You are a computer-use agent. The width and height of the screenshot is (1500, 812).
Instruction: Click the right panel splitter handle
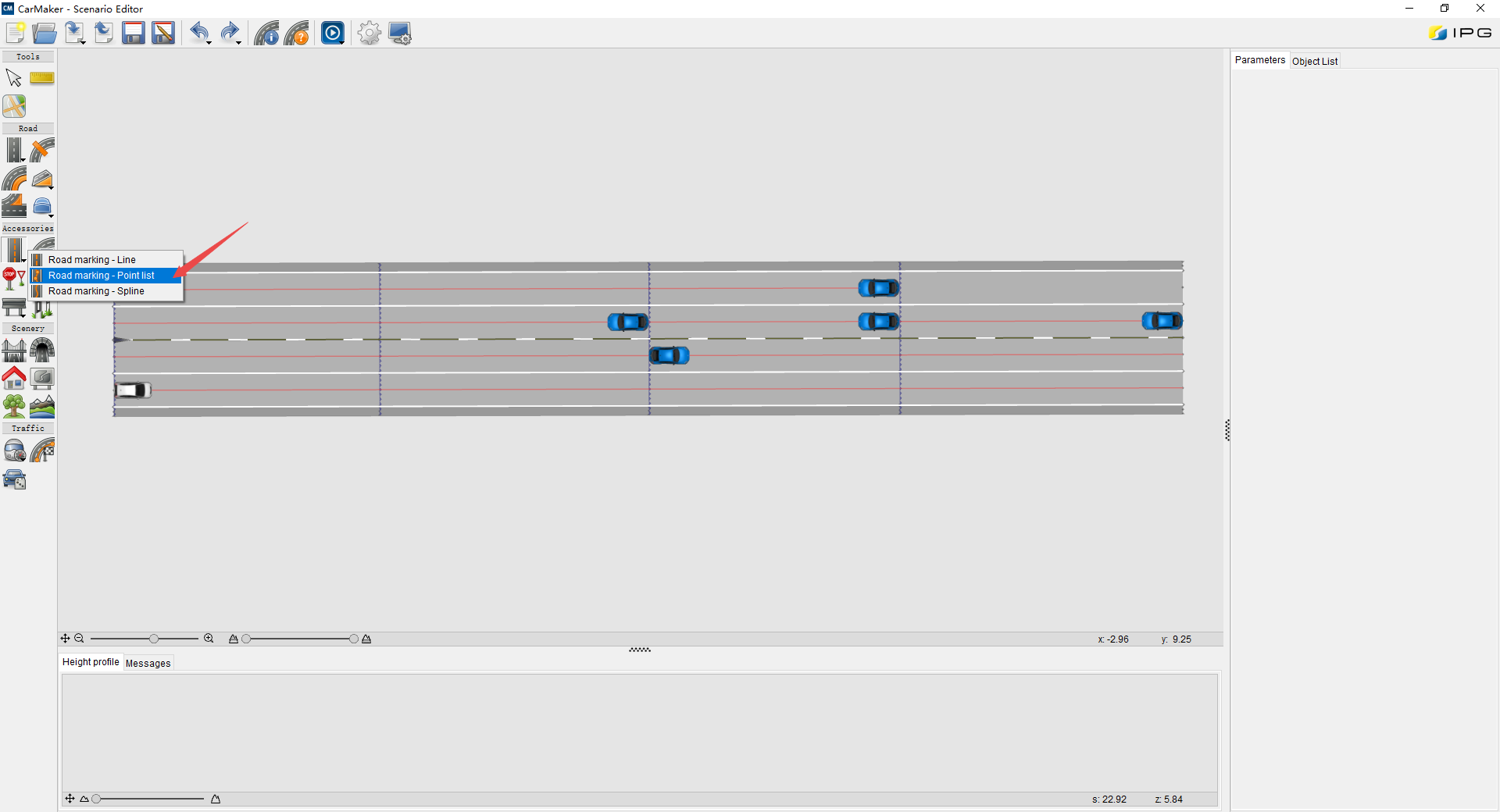point(1227,430)
